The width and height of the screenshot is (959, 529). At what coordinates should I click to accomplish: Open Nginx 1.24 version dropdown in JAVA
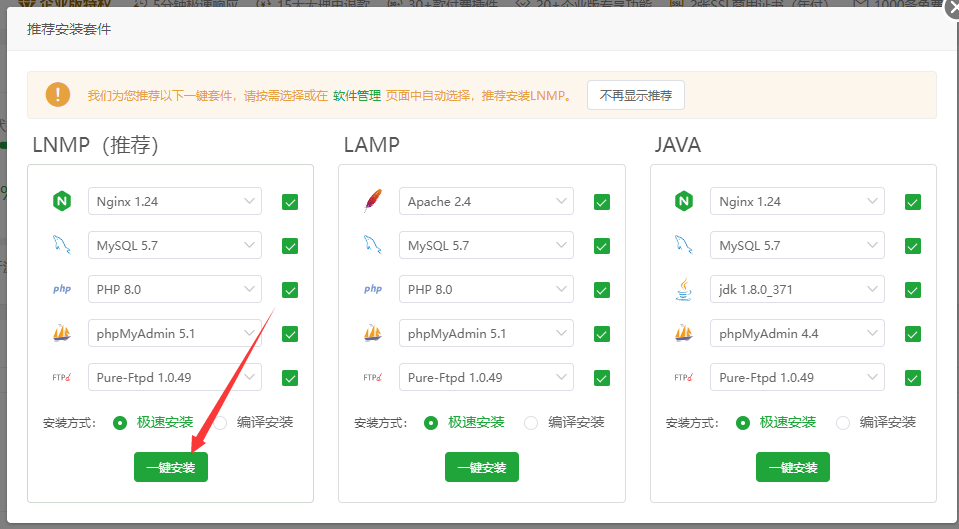pos(797,201)
